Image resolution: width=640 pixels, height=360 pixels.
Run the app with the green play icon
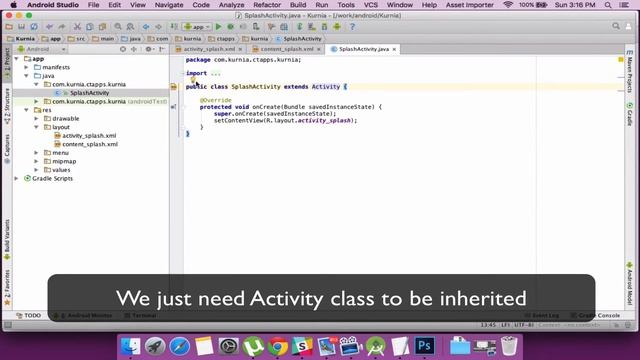coord(218,27)
